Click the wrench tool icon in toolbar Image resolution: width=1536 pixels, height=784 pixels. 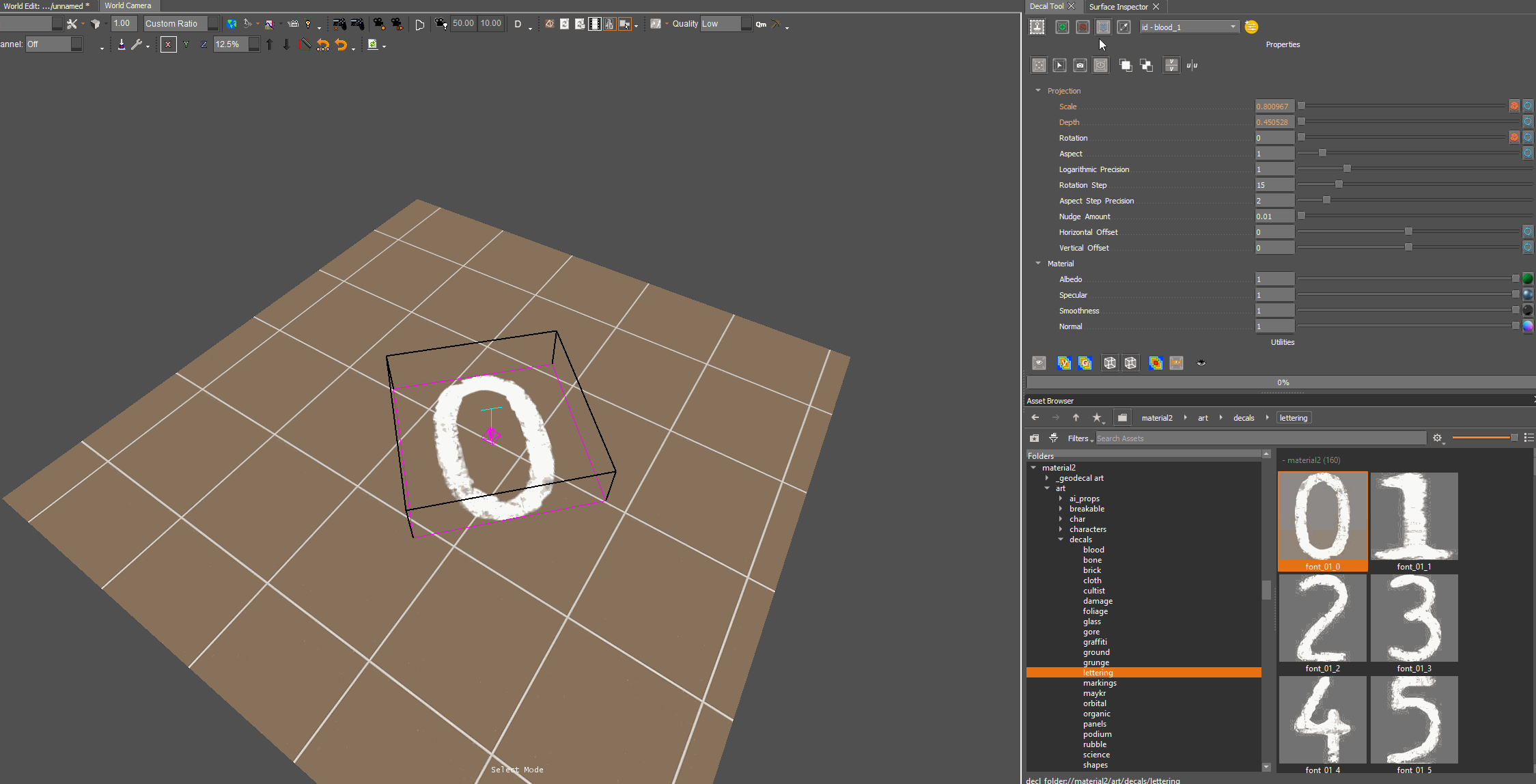point(137,44)
